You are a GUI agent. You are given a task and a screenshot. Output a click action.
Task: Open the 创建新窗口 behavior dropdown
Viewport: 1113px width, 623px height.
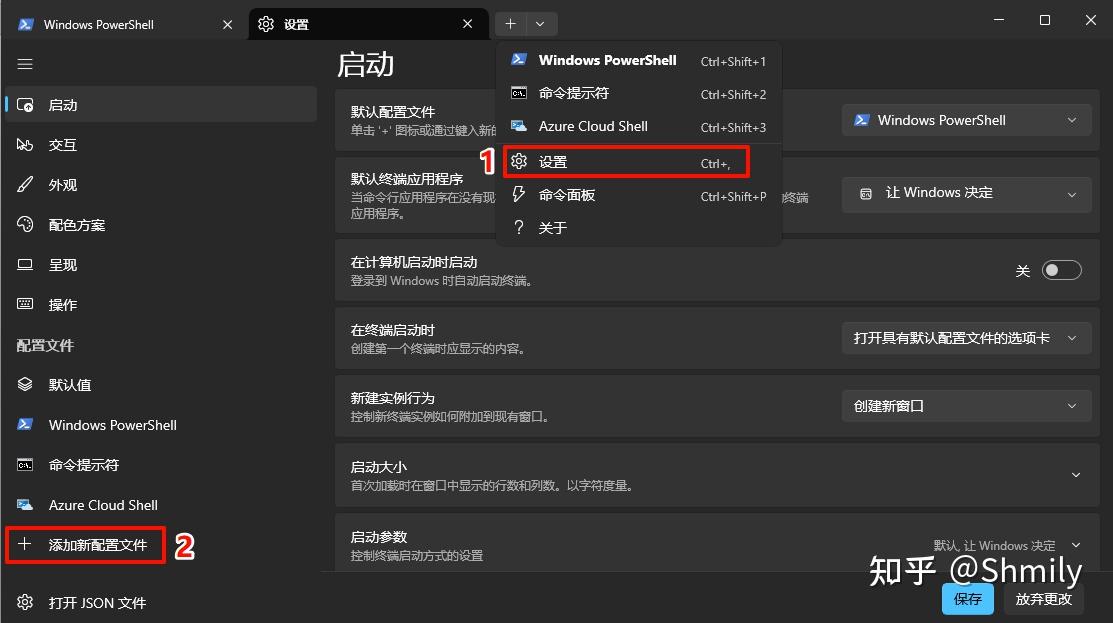(x=966, y=405)
